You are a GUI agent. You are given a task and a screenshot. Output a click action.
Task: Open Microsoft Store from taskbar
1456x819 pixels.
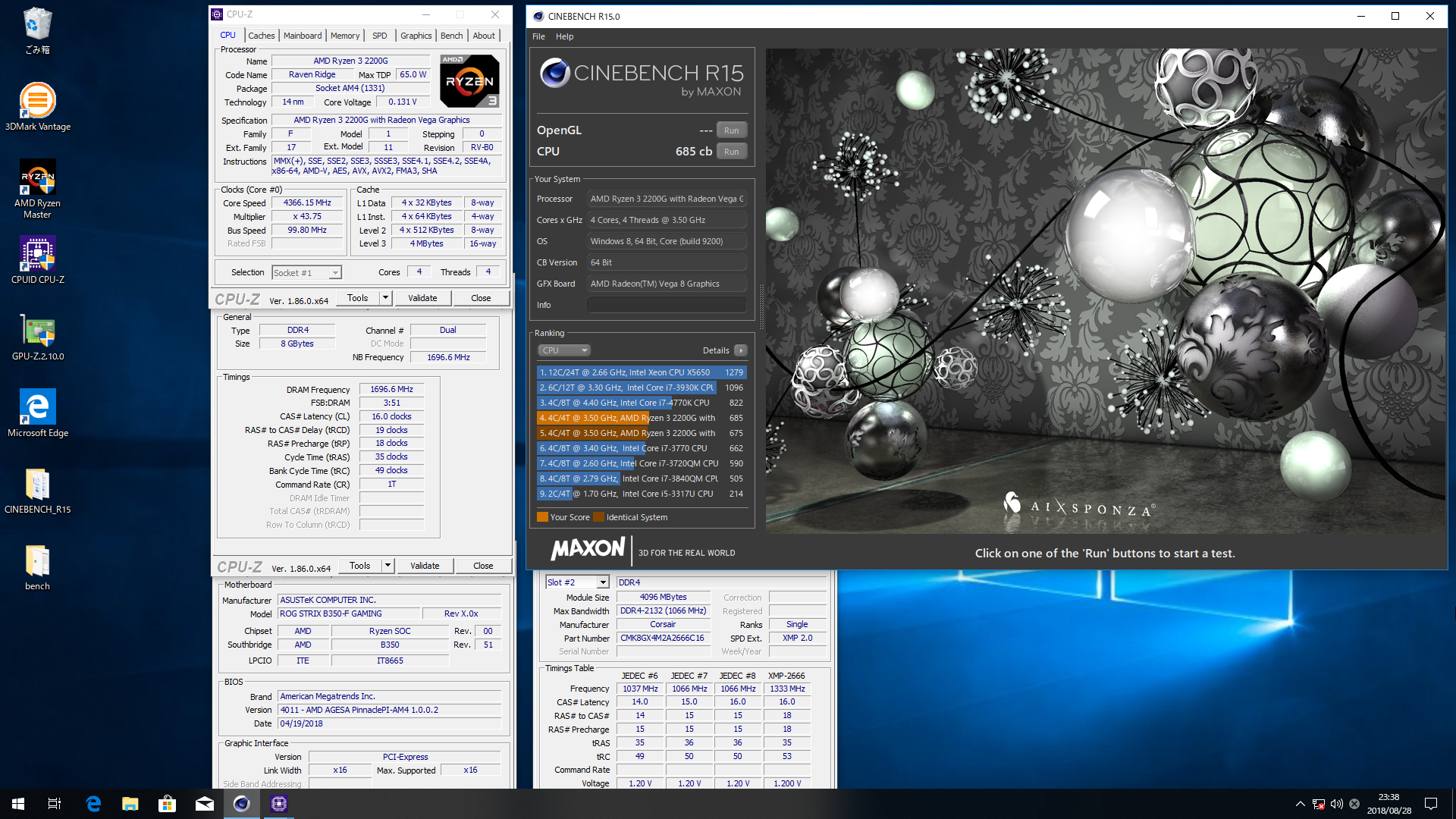click(167, 804)
